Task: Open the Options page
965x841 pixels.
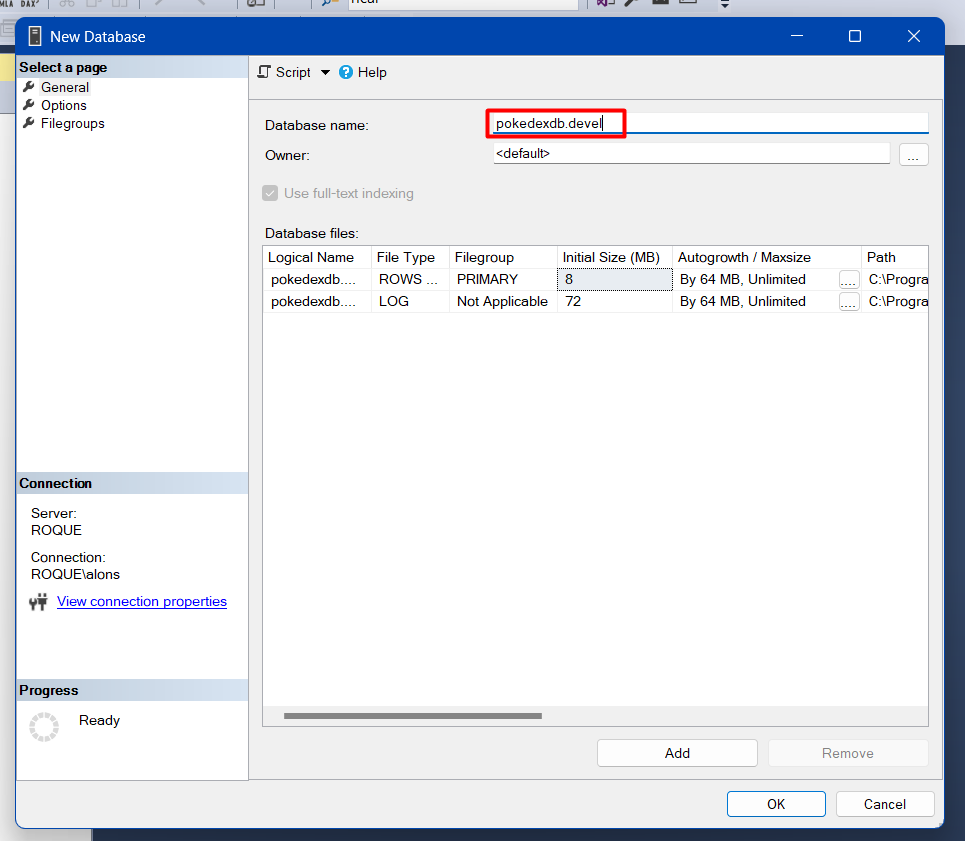Action: 63,105
